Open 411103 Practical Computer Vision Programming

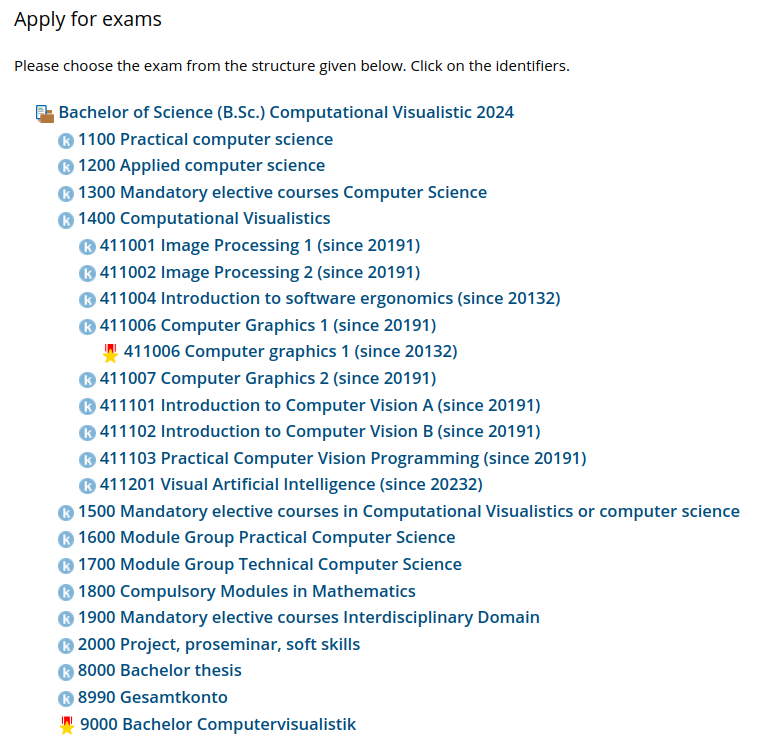[342, 458]
